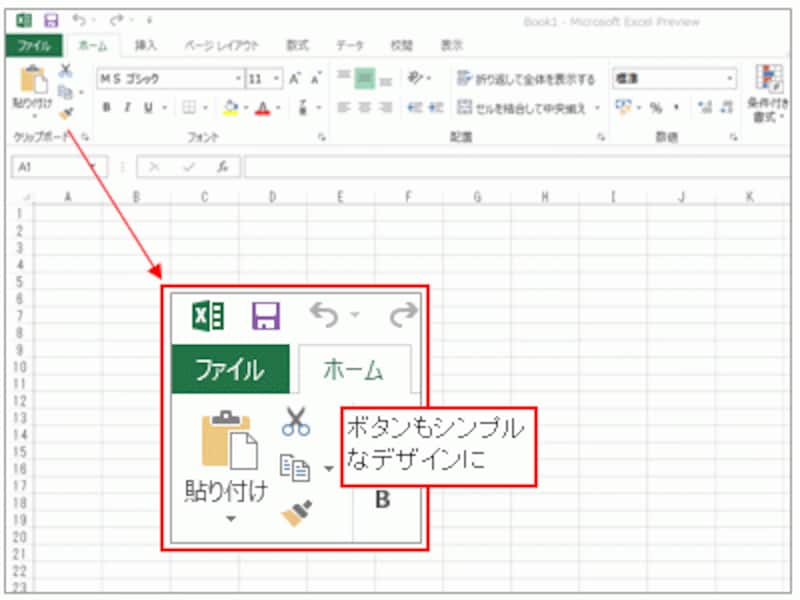Click the Decrease Indent icon
800x600 pixels.
coord(414,108)
